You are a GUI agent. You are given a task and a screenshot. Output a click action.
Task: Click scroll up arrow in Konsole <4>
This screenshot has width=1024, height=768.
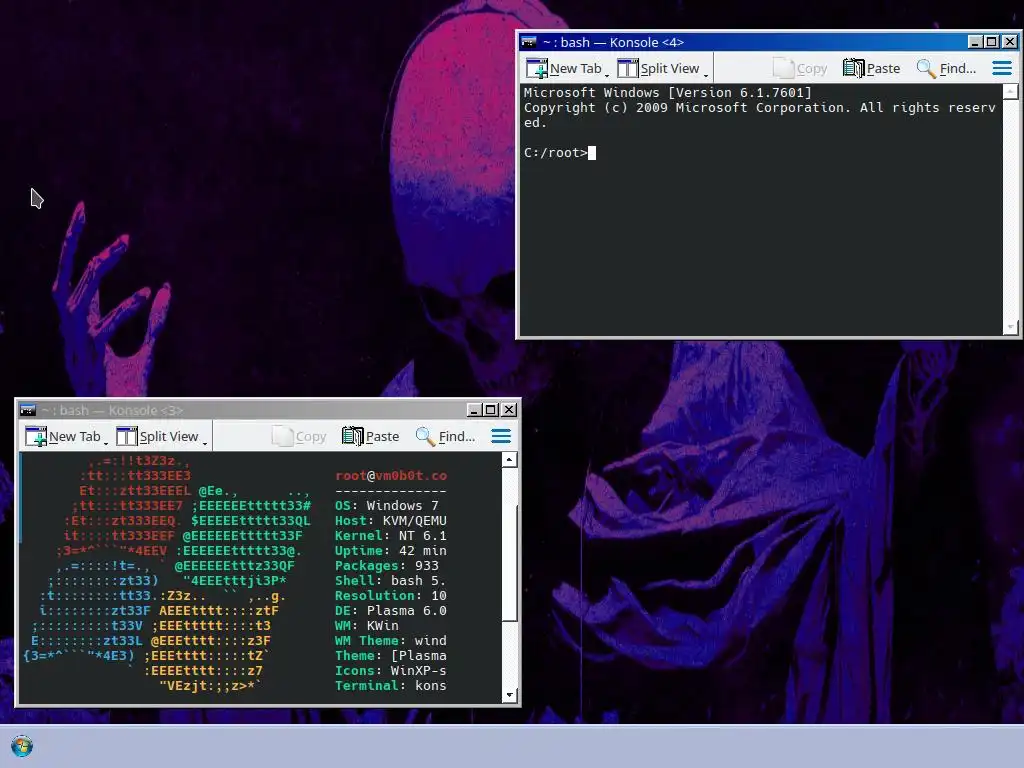tap(1010, 91)
